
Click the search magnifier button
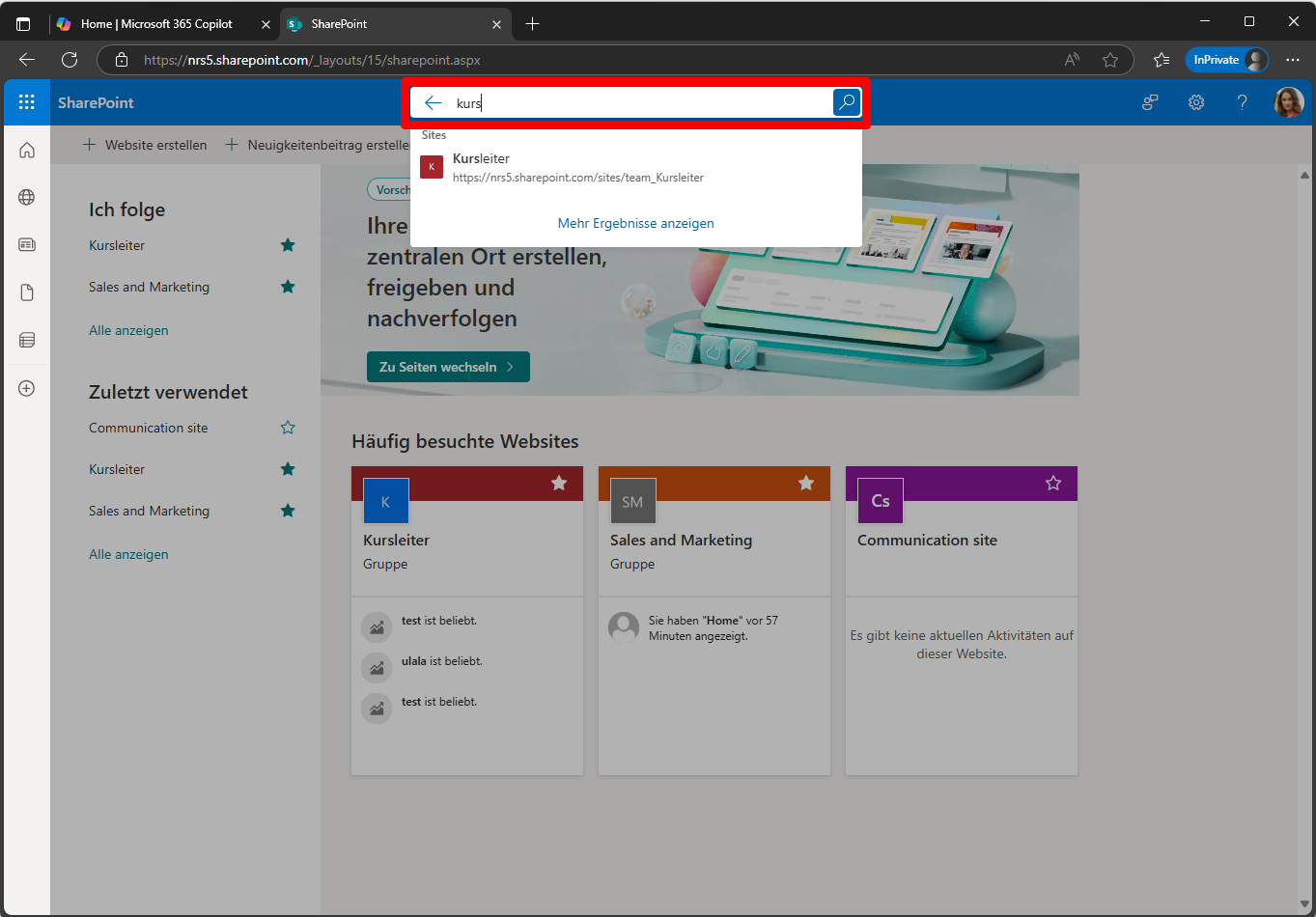click(x=846, y=102)
